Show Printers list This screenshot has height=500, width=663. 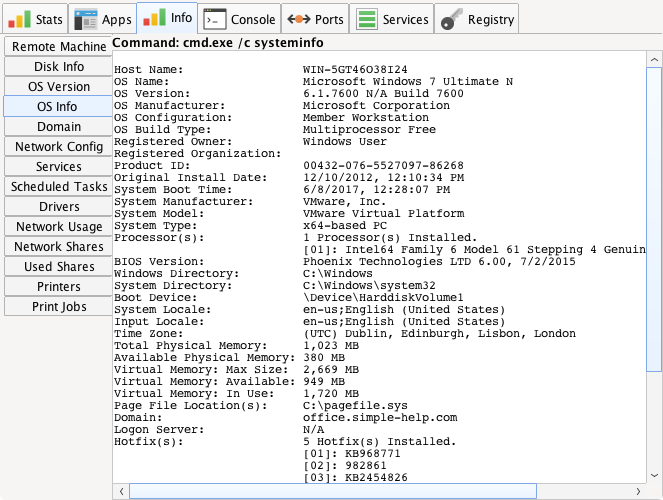[x=58, y=287]
